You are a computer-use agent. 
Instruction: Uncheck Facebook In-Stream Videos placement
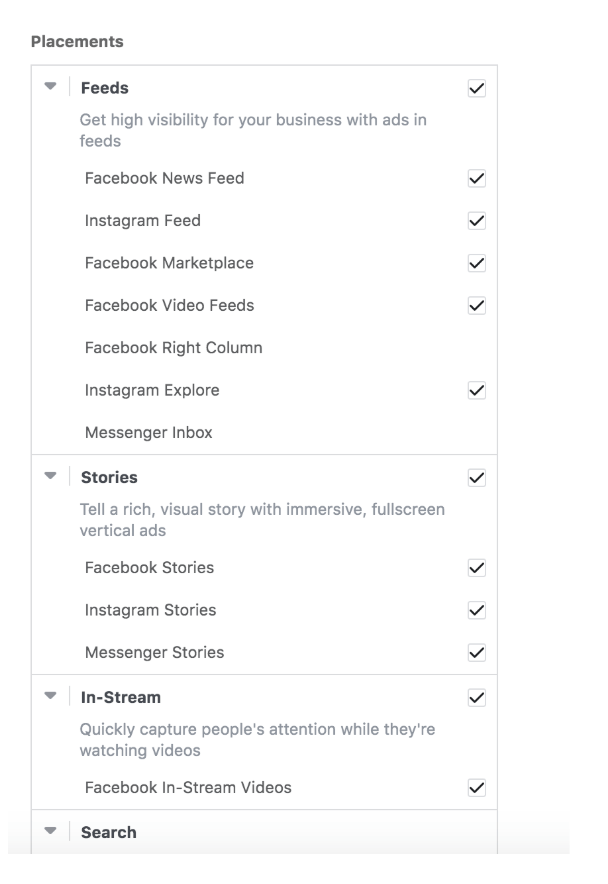[476, 788]
